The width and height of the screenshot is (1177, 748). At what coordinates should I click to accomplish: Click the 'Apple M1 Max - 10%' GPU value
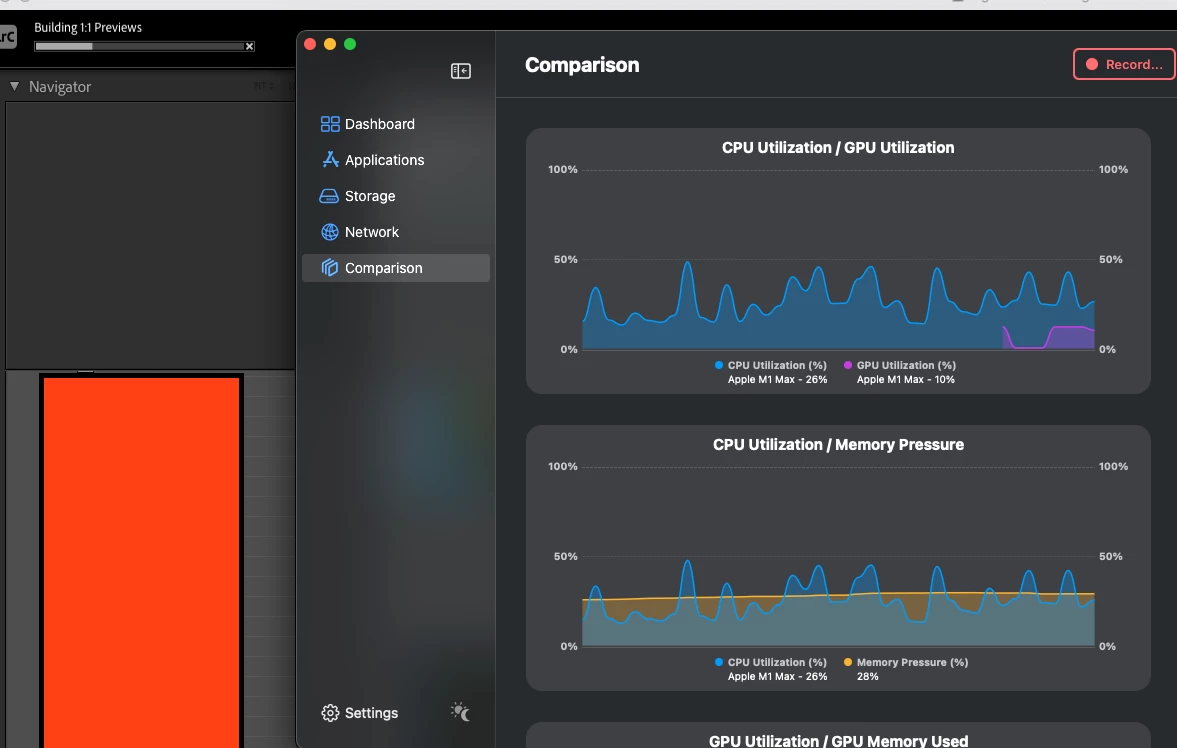pos(905,379)
